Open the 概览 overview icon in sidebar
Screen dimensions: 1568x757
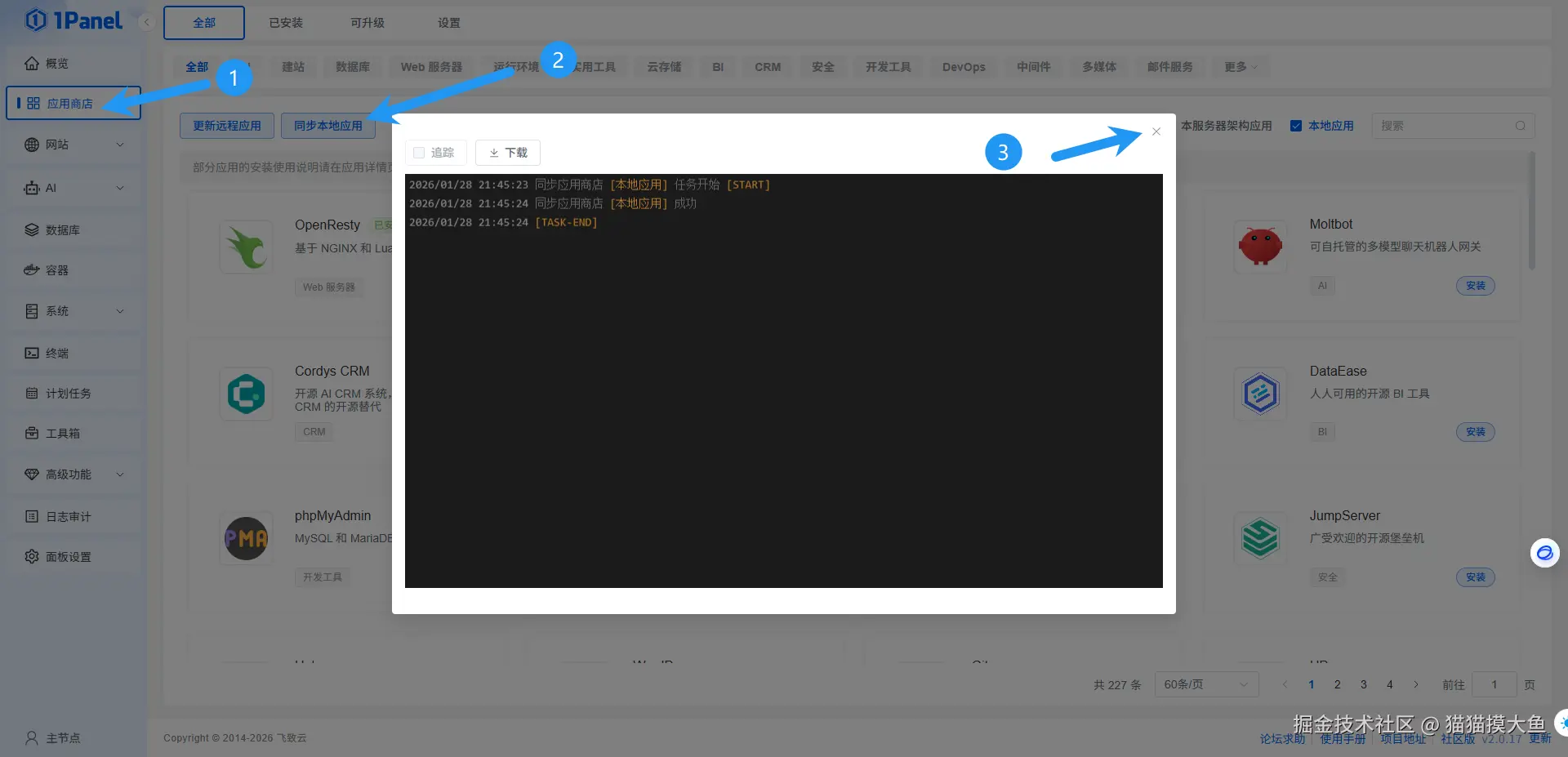pos(32,63)
